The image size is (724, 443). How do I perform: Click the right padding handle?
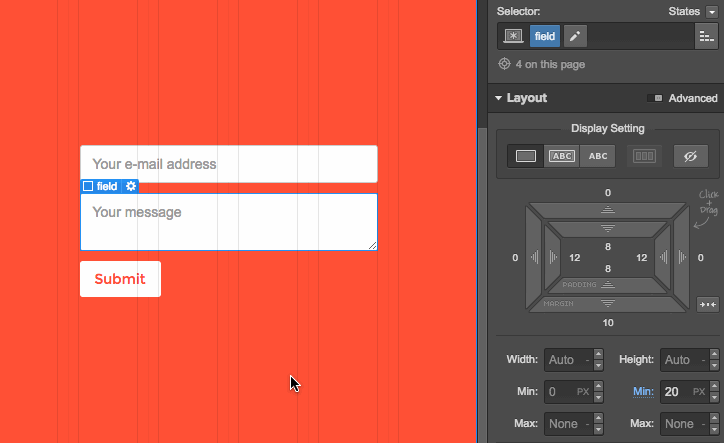point(663,257)
